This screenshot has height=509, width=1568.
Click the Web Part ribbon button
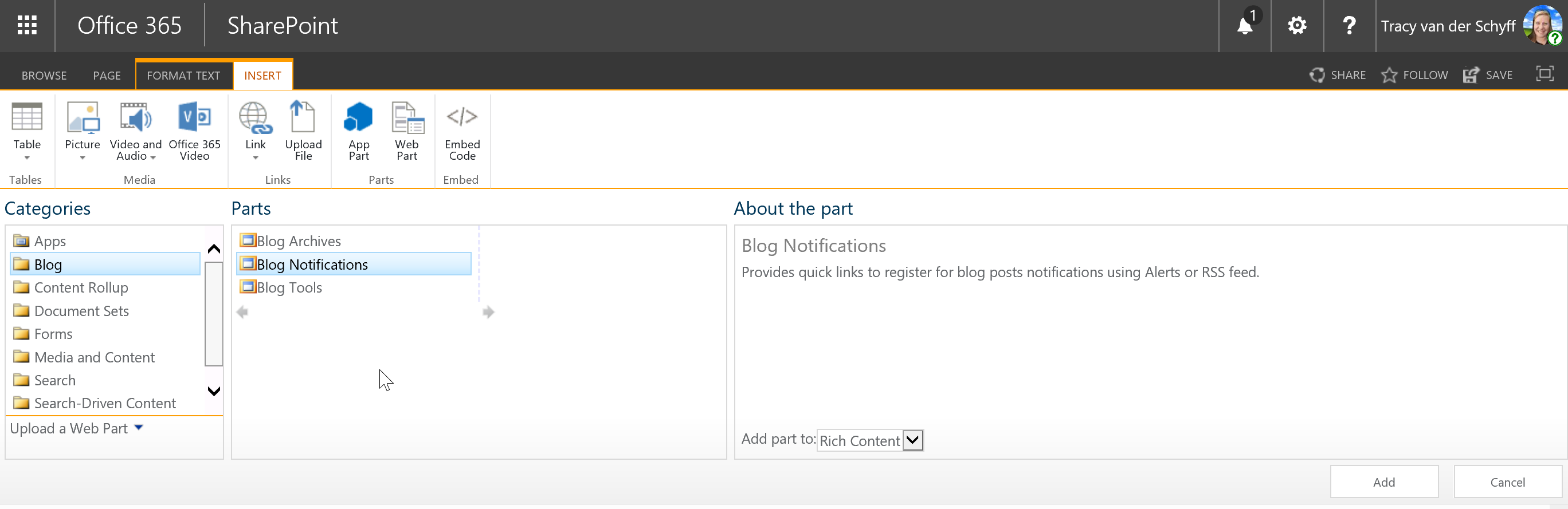406,131
